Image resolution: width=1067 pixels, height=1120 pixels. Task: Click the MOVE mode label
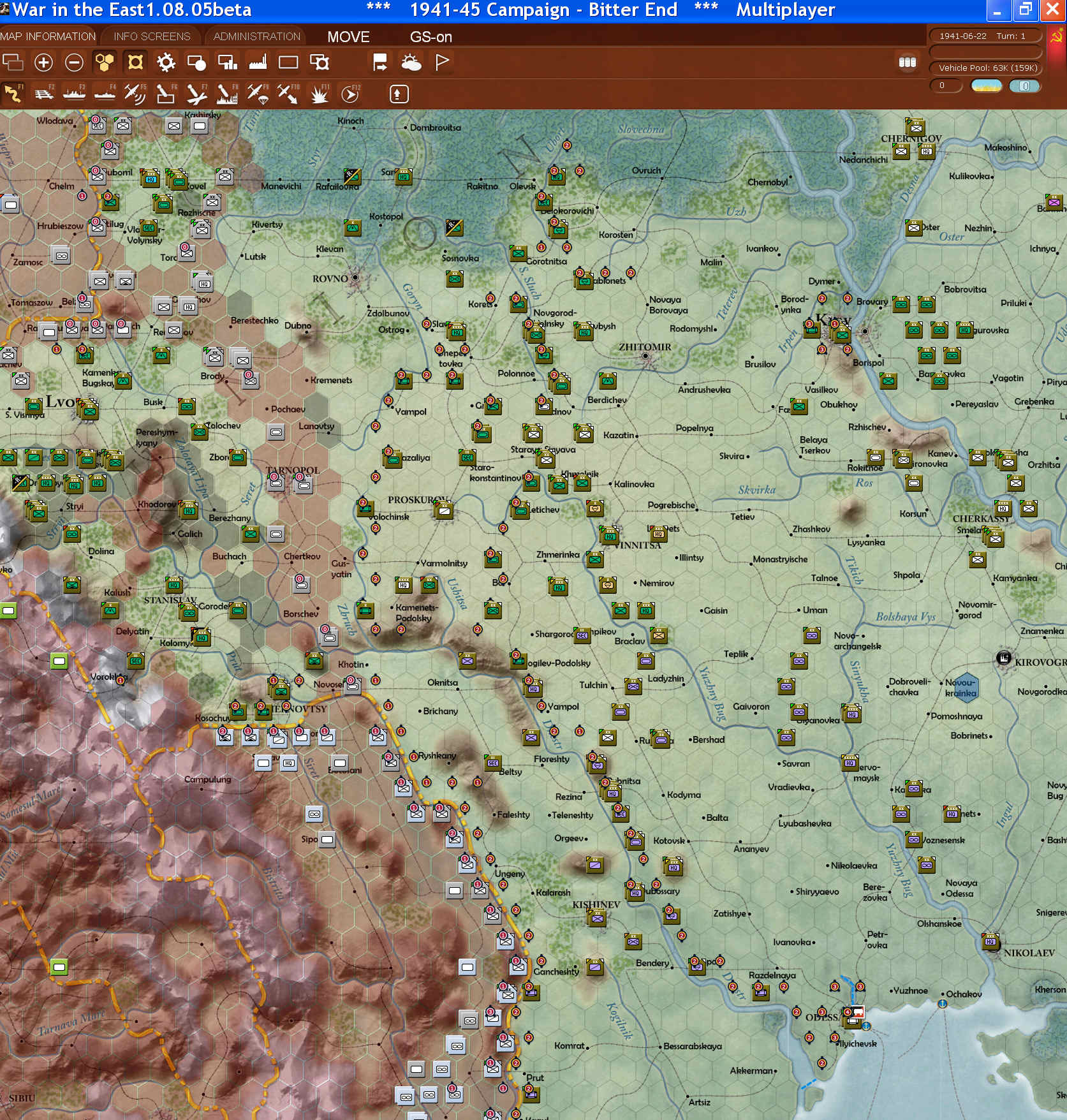click(x=348, y=37)
